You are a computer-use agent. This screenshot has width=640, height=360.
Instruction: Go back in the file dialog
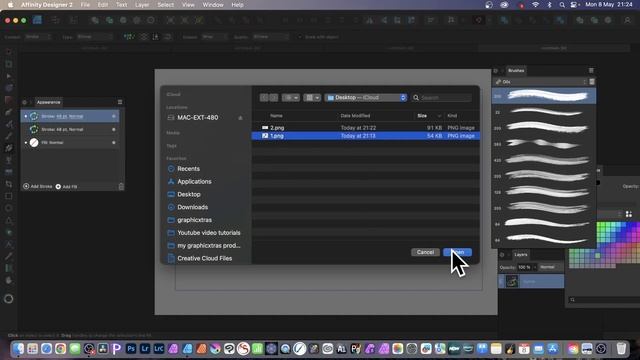point(264,98)
